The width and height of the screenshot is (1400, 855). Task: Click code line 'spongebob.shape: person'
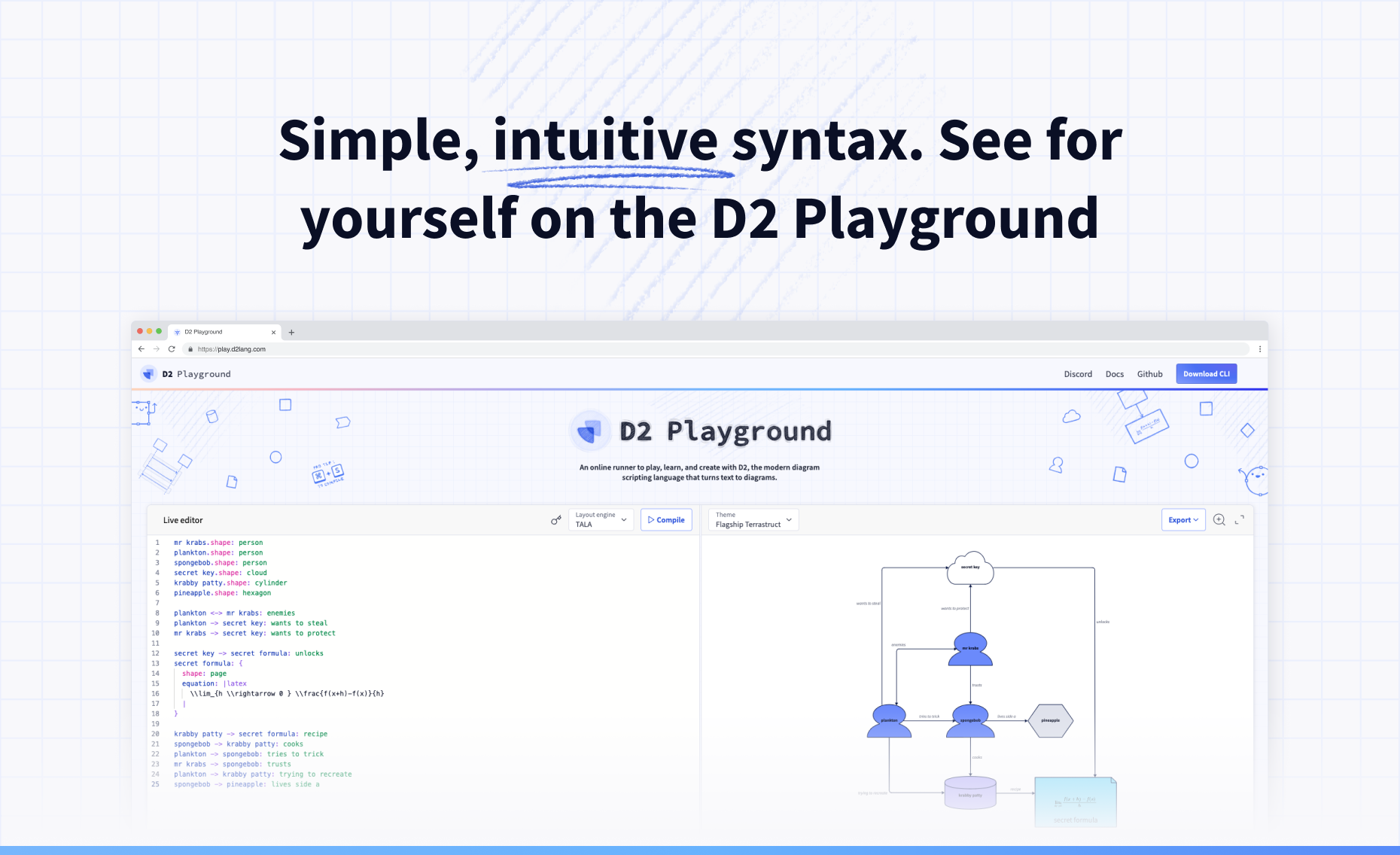[221, 563]
